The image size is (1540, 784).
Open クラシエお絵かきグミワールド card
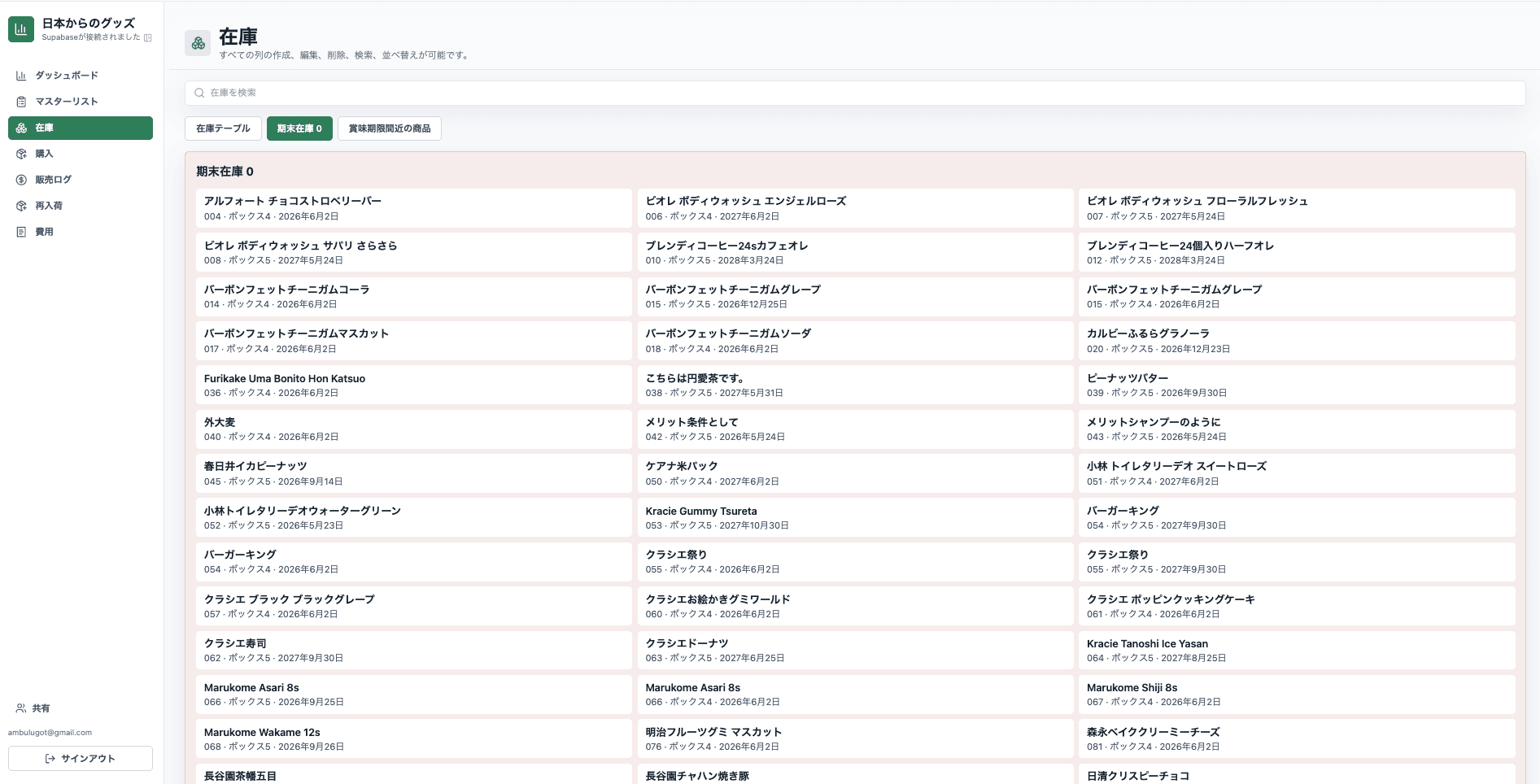coord(855,606)
